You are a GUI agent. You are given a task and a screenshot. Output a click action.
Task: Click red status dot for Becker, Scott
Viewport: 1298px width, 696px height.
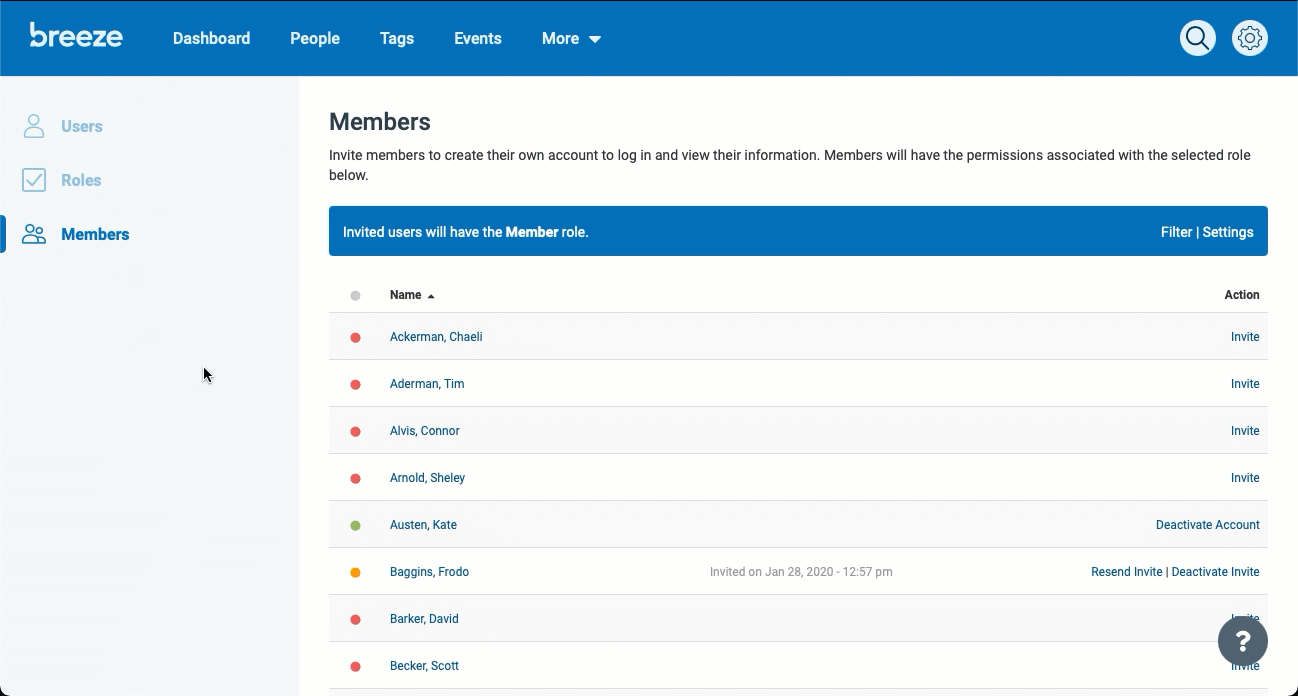355,667
